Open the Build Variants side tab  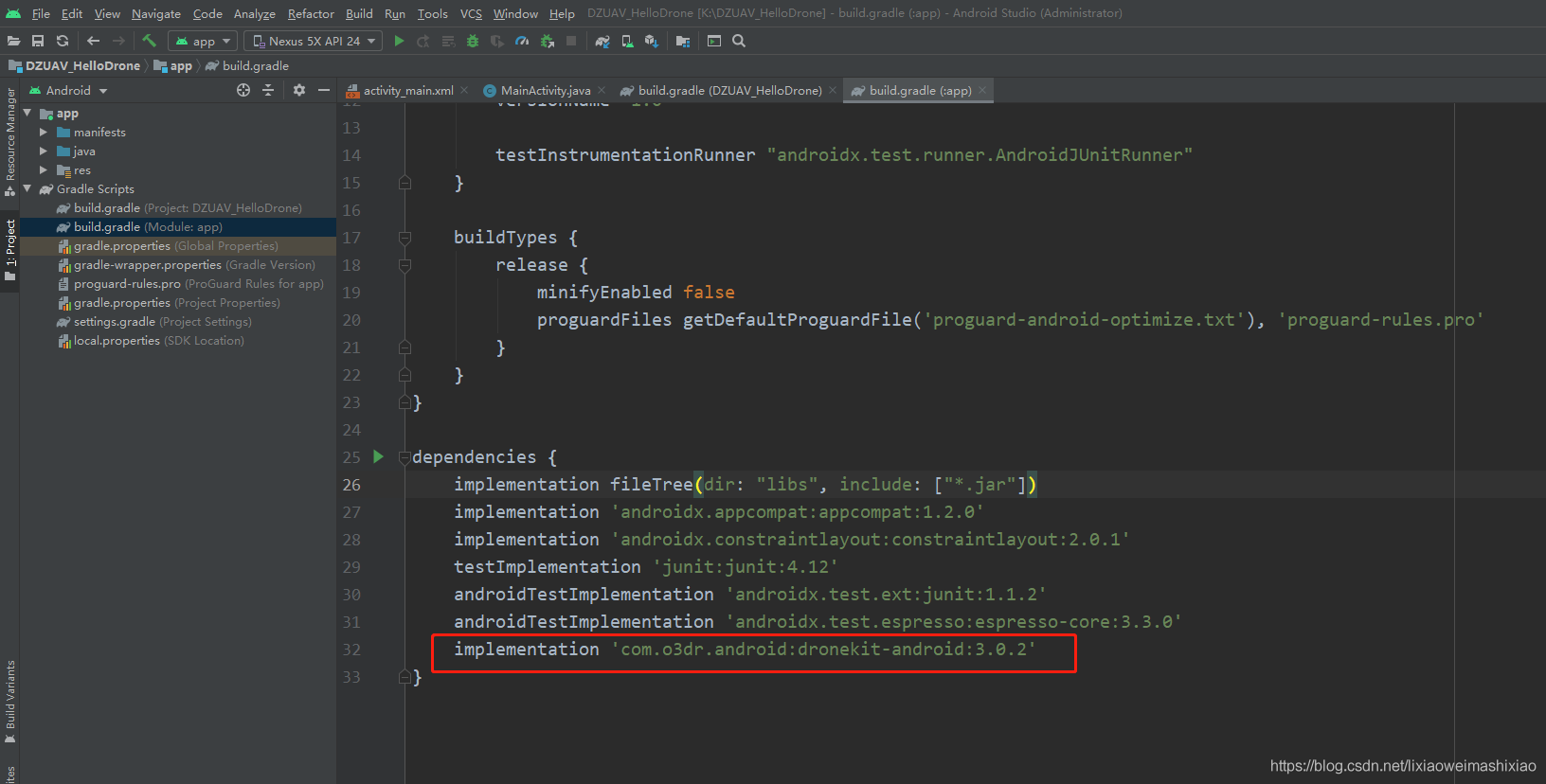10,701
